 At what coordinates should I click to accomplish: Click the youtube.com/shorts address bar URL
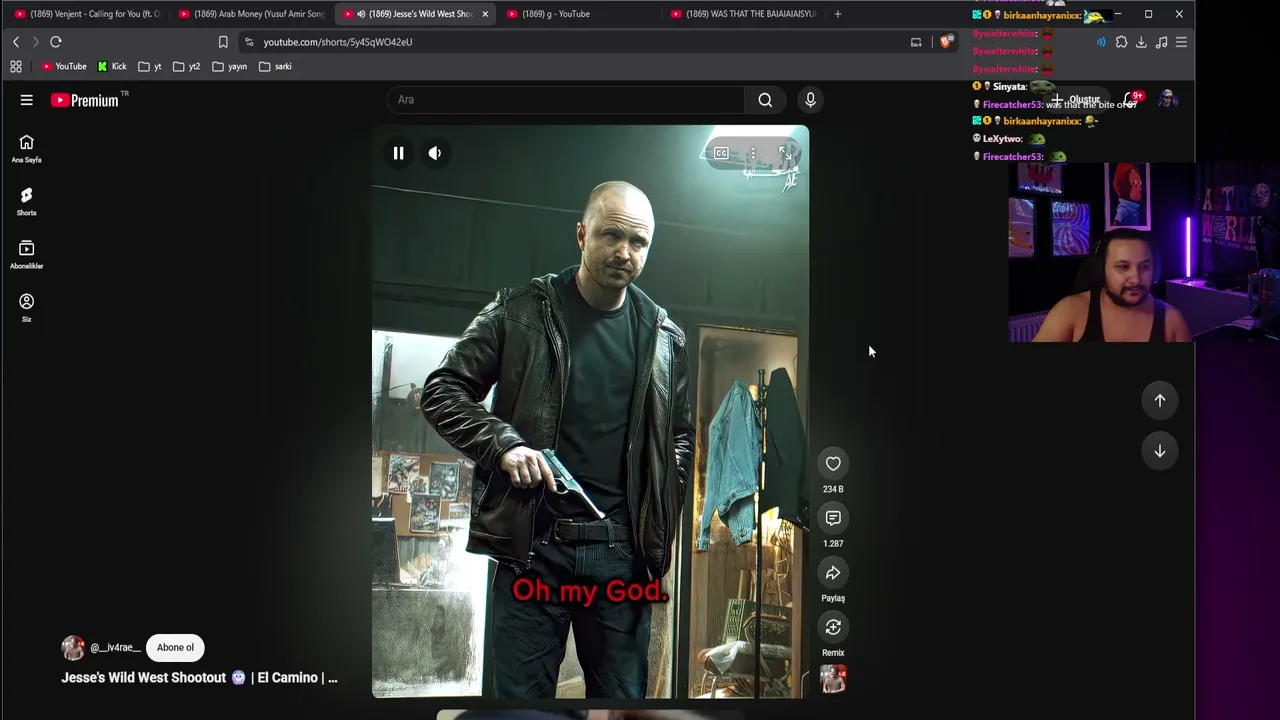coord(337,42)
